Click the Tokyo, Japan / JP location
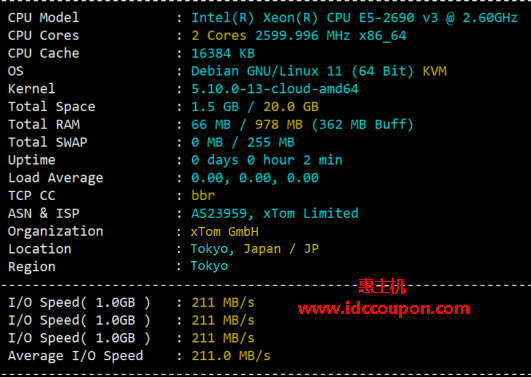 tap(254, 249)
